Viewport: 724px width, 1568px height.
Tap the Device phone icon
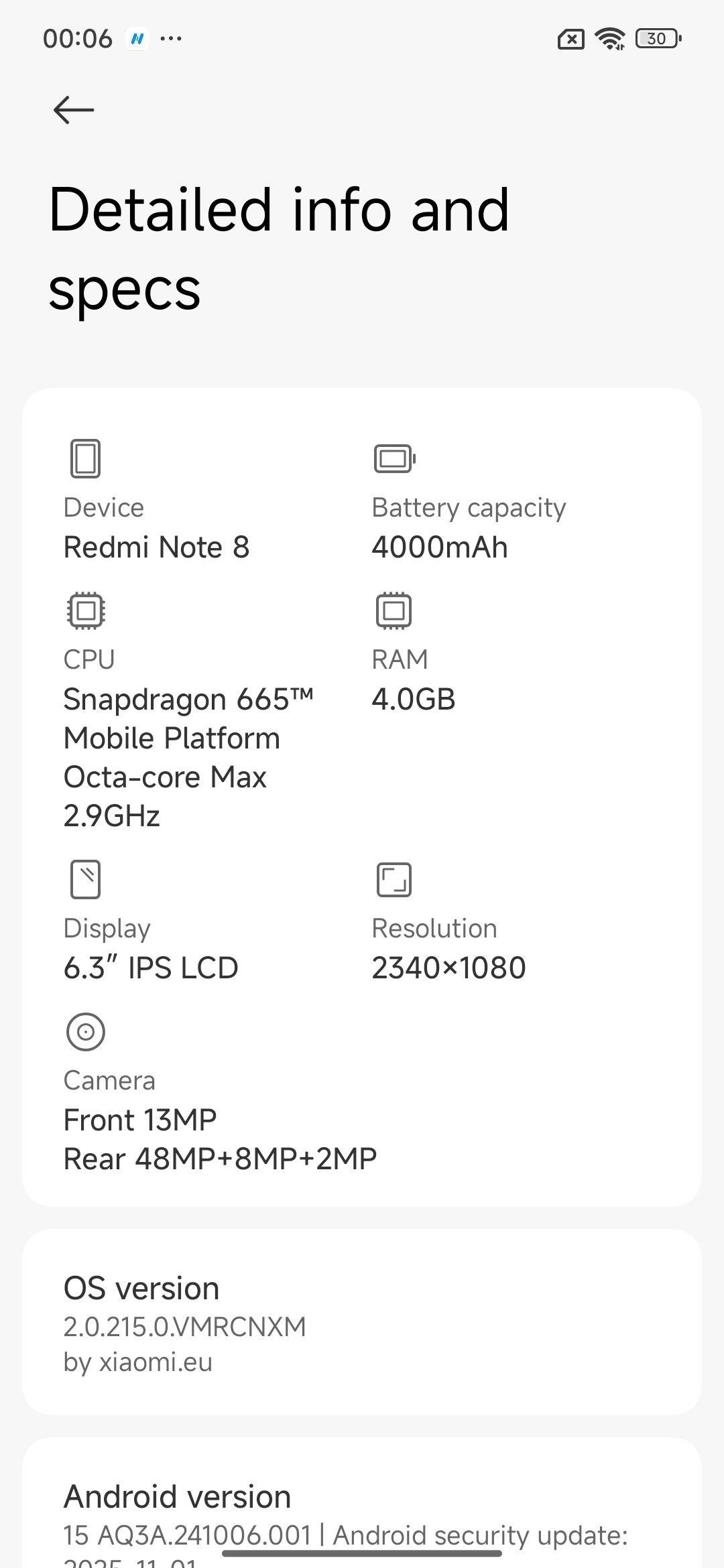point(85,459)
